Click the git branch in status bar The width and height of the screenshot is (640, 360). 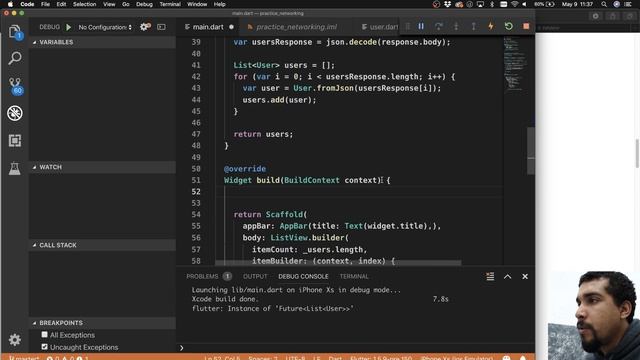tap(24, 358)
